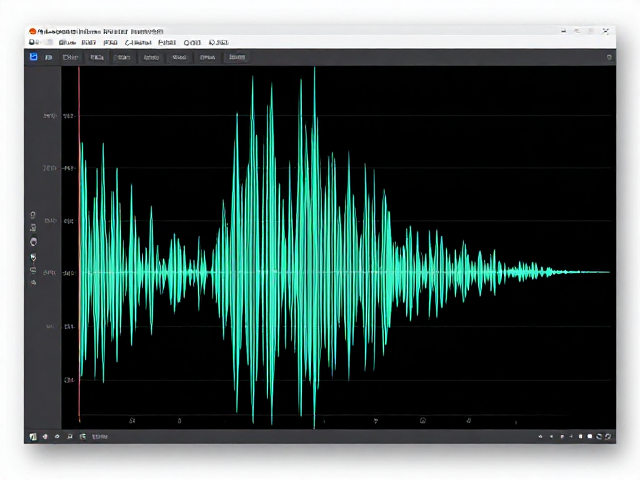
Task: Click the blue save icon in the toolbar
Action: pos(33,57)
